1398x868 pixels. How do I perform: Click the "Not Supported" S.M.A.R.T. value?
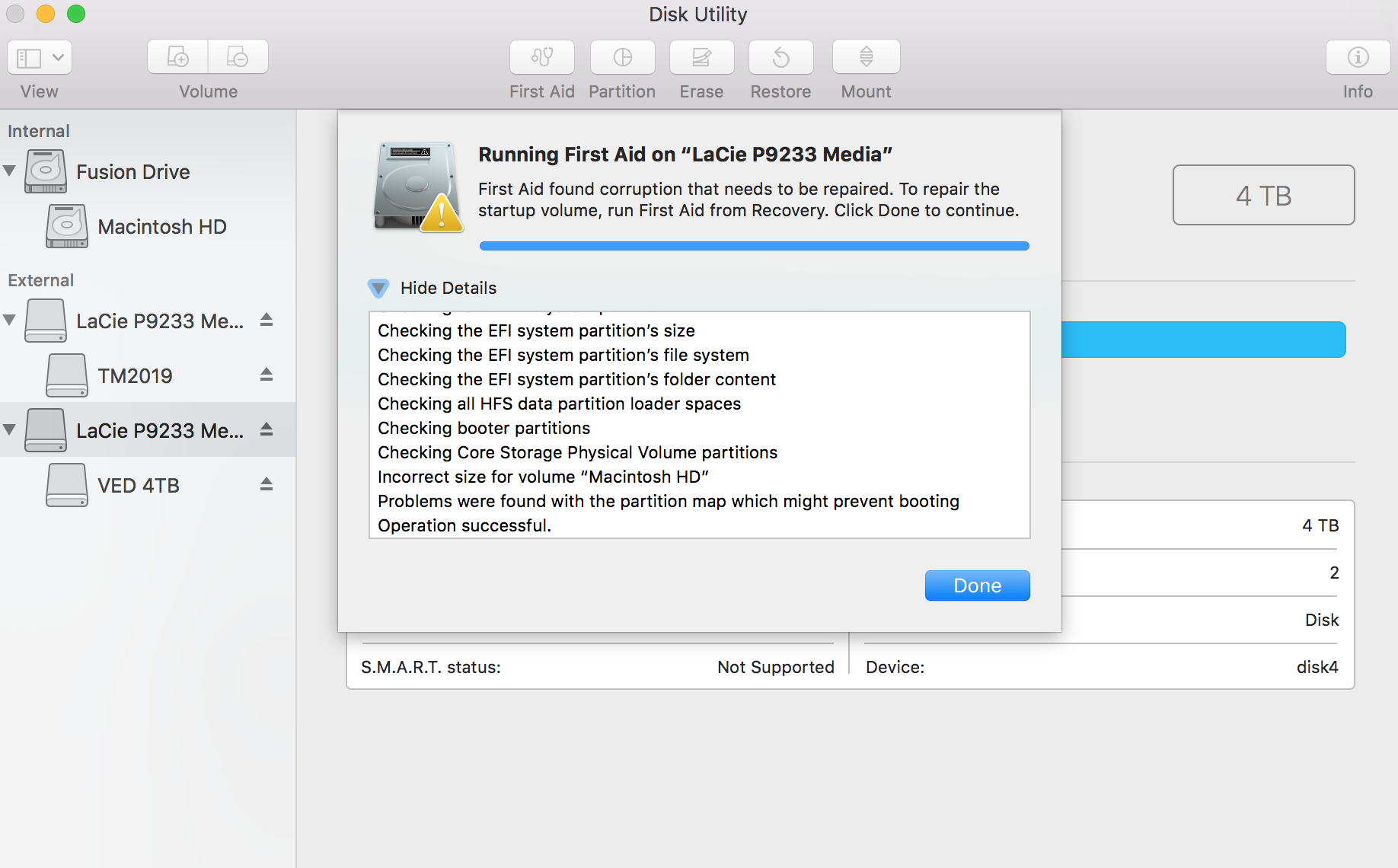[776, 667]
